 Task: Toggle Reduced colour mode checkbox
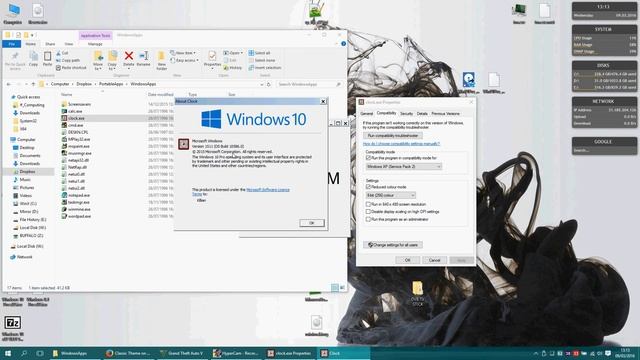point(368,187)
